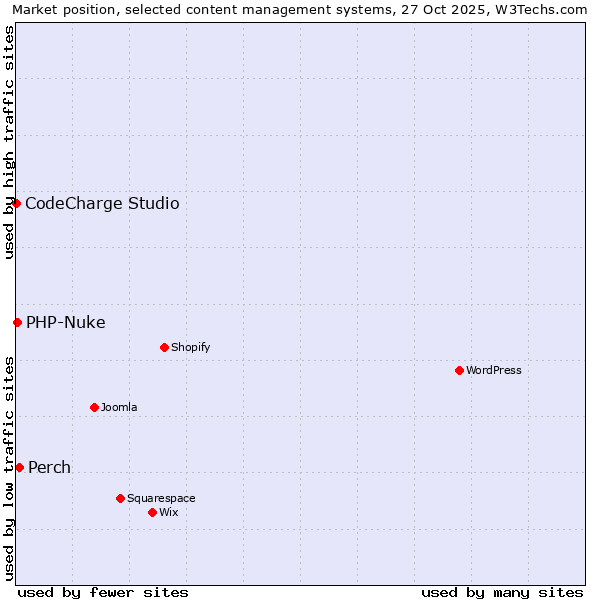Click the CodeCharge Studio text label
600x600 pixels.
(x=102, y=204)
